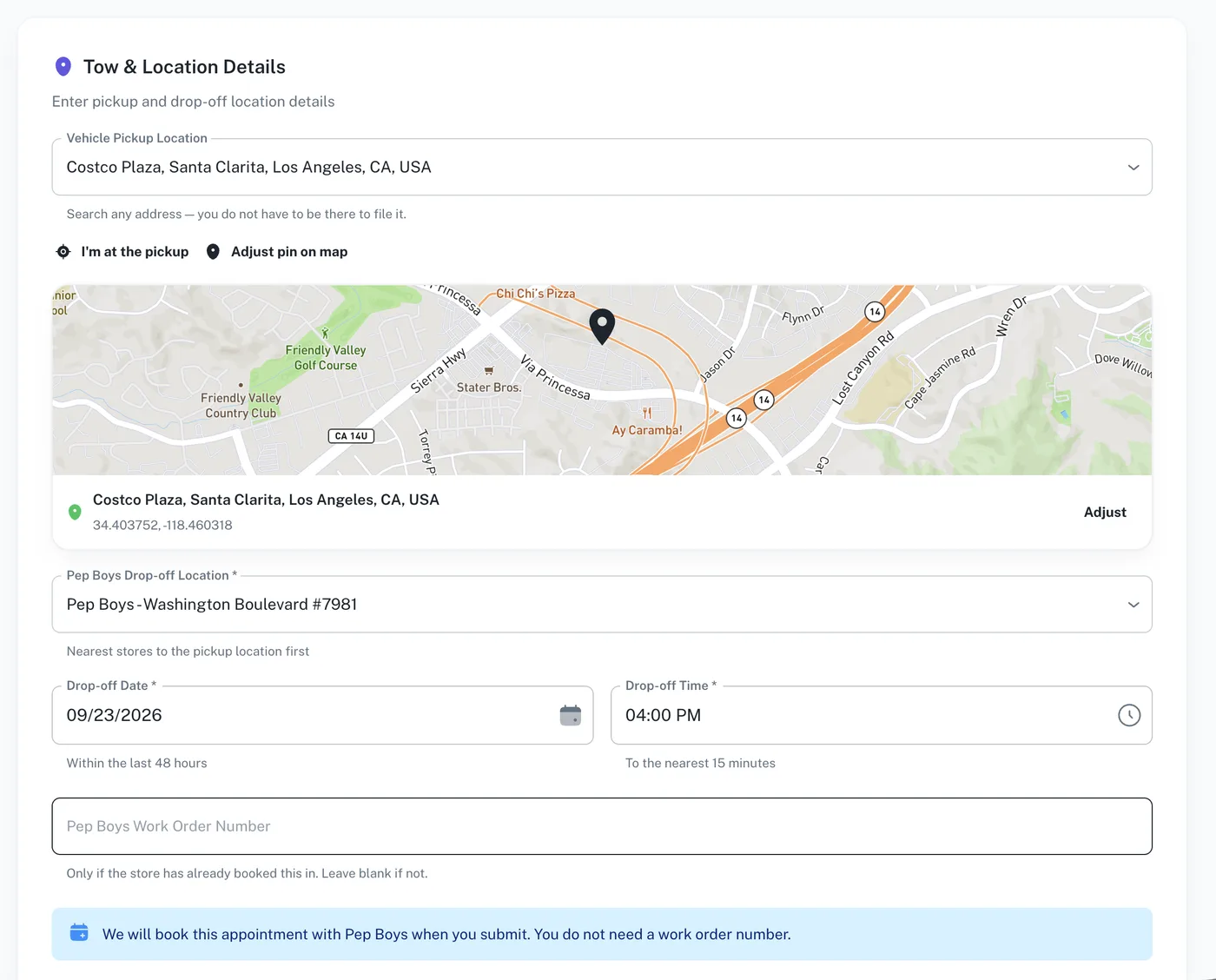Viewport: 1216px width, 980px height.
Task: Click the Within the last 48 hours hint
Action: (137, 763)
